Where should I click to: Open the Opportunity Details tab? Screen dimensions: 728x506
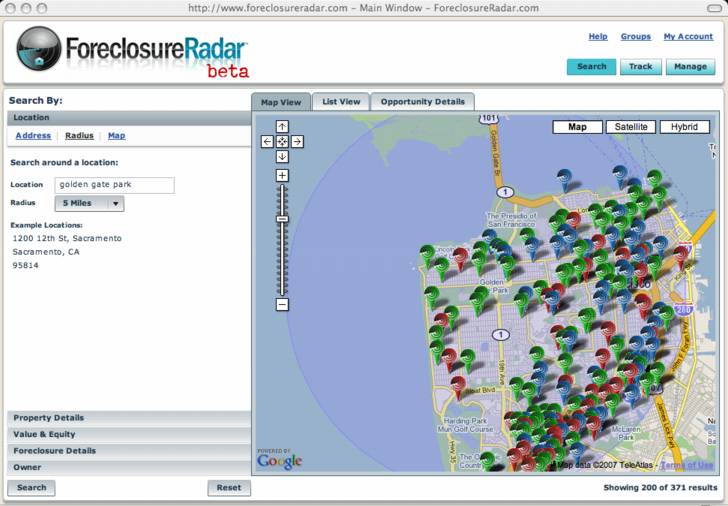point(422,102)
